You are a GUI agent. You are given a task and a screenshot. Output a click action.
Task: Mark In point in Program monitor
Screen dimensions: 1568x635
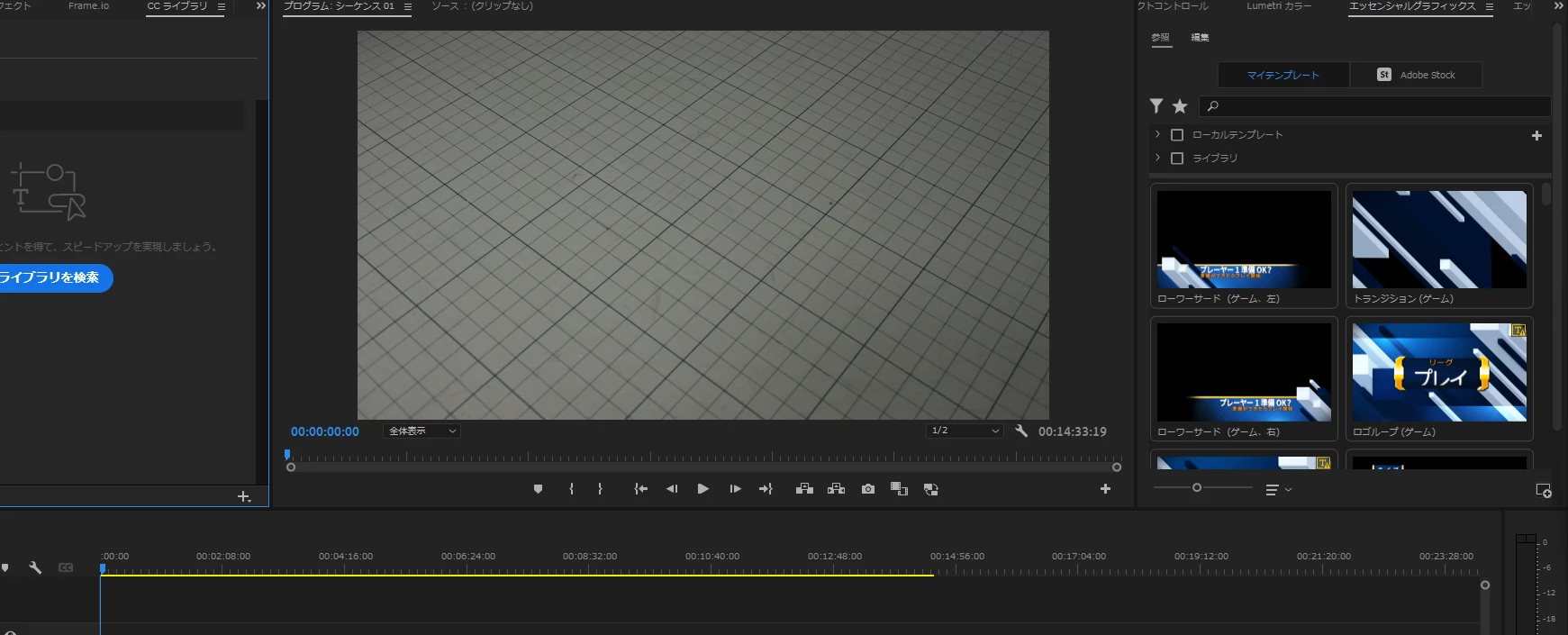click(x=571, y=489)
